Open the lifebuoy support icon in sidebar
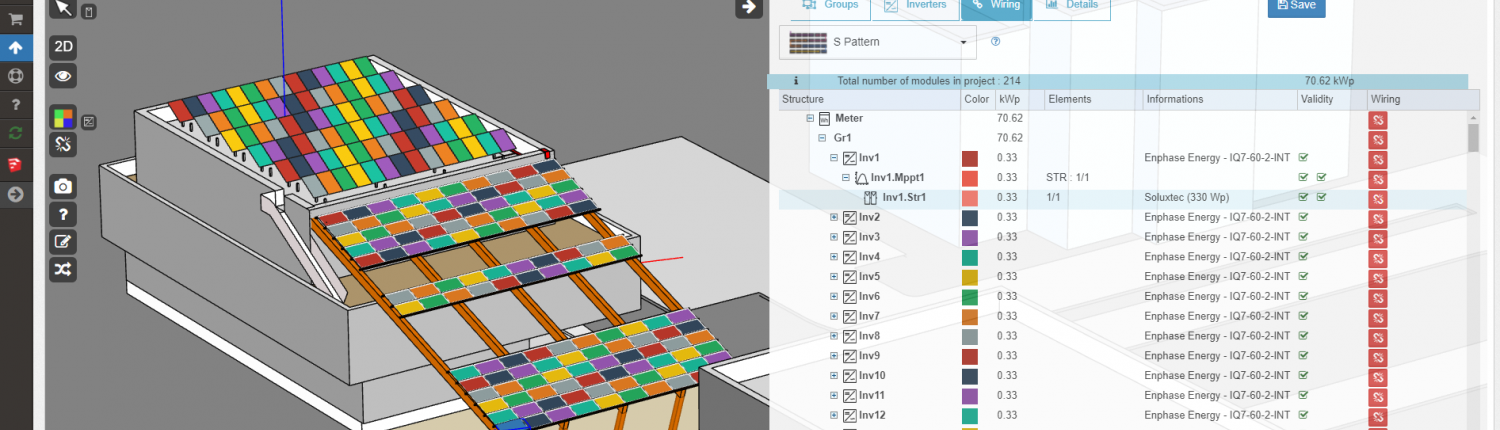The image size is (1500, 430). click(x=16, y=76)
